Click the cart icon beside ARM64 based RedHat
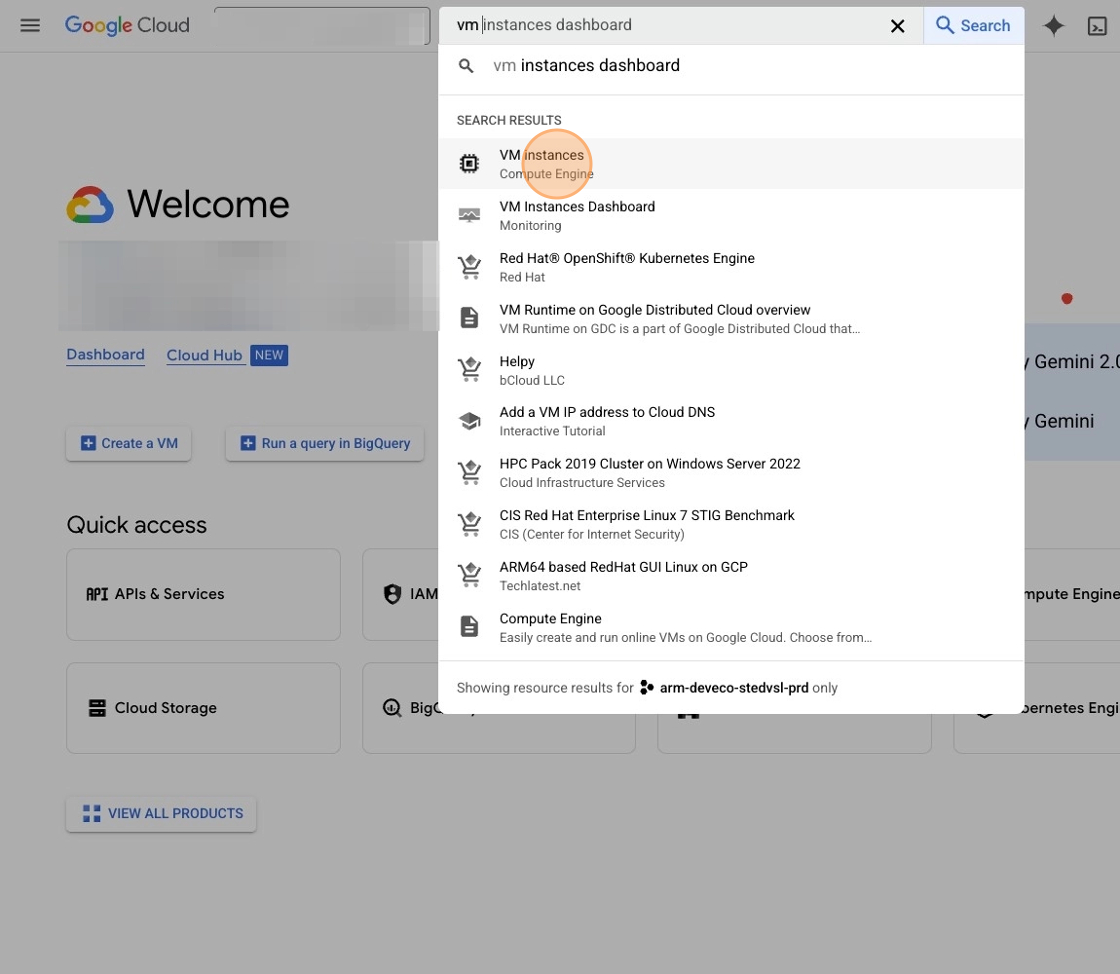This screenshot has width=1120, height=974. (469, 576)
